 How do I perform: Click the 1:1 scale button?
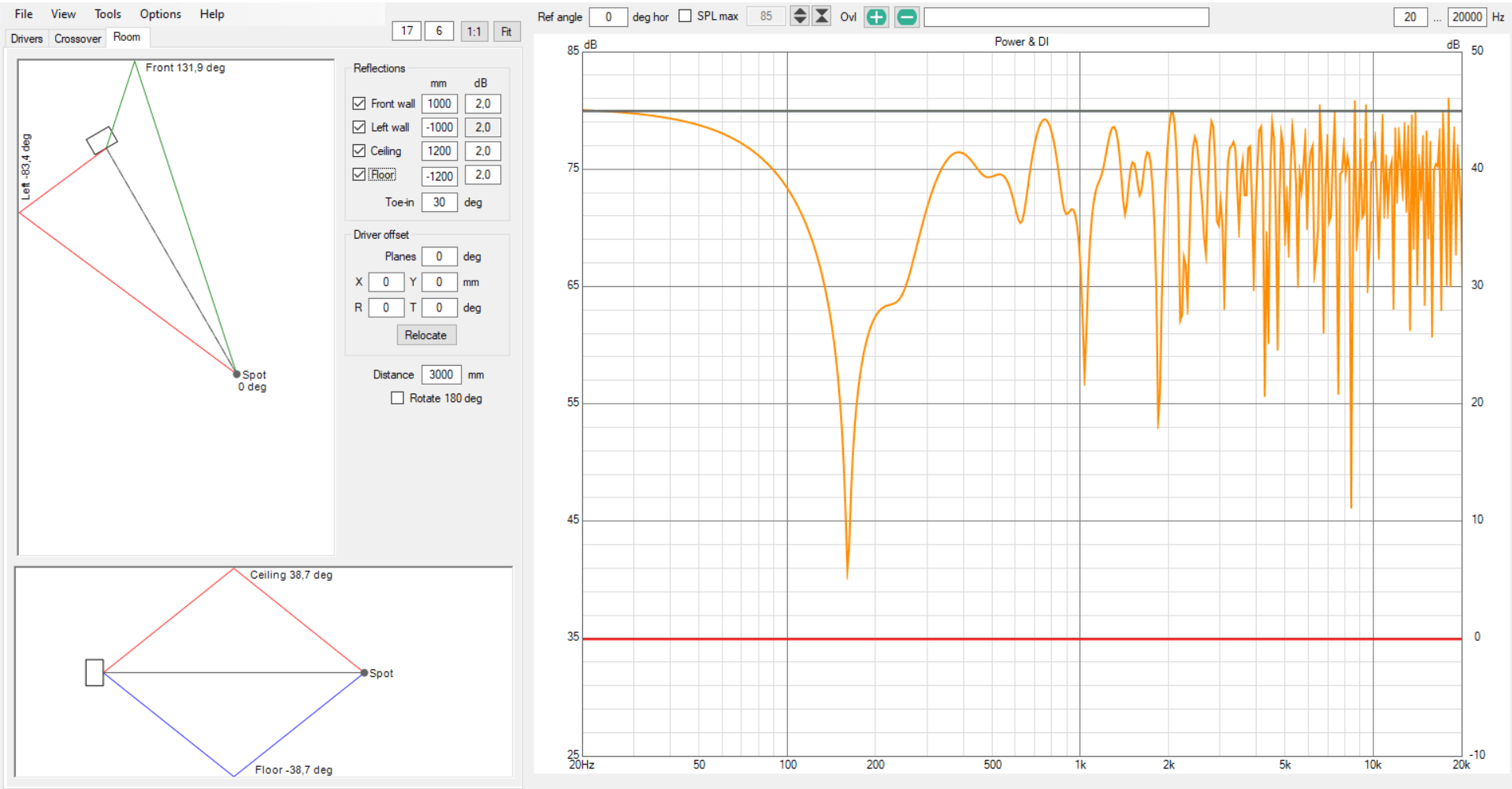[x=474, y=32]
